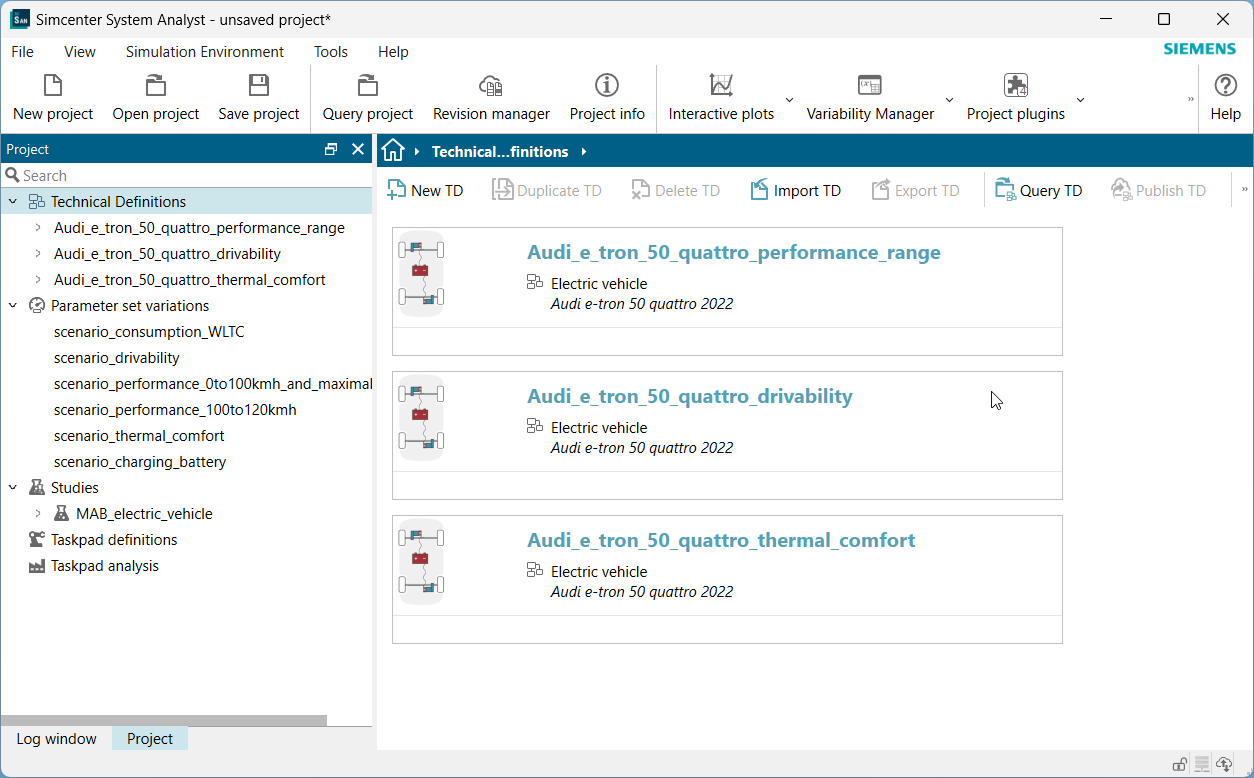Click the Query project icon
The height and width of the screenshot is (778, 1254).
point(367,86)
